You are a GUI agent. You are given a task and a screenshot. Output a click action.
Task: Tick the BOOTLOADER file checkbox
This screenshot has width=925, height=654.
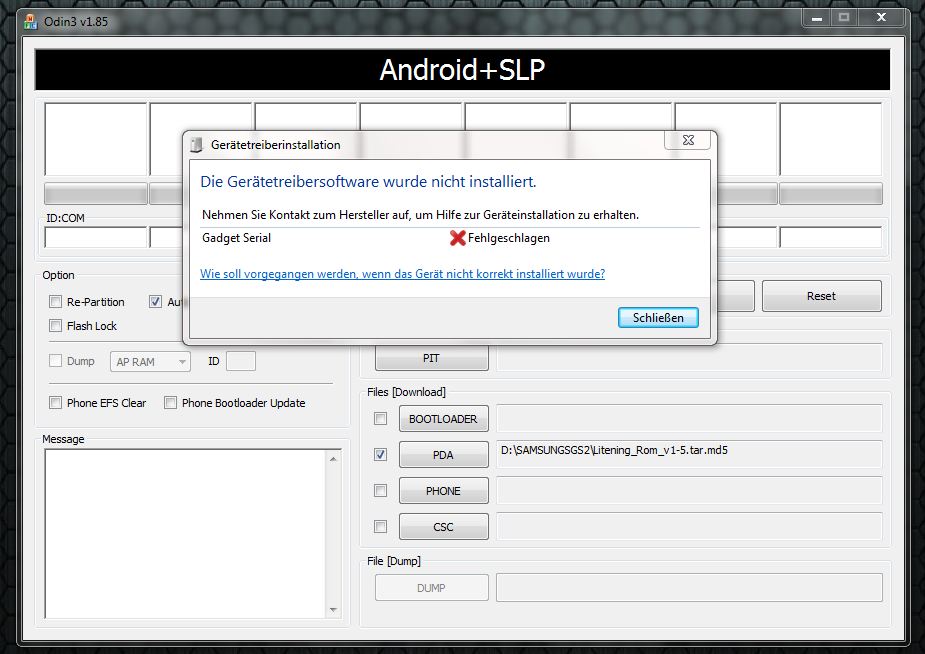point(380,419)
